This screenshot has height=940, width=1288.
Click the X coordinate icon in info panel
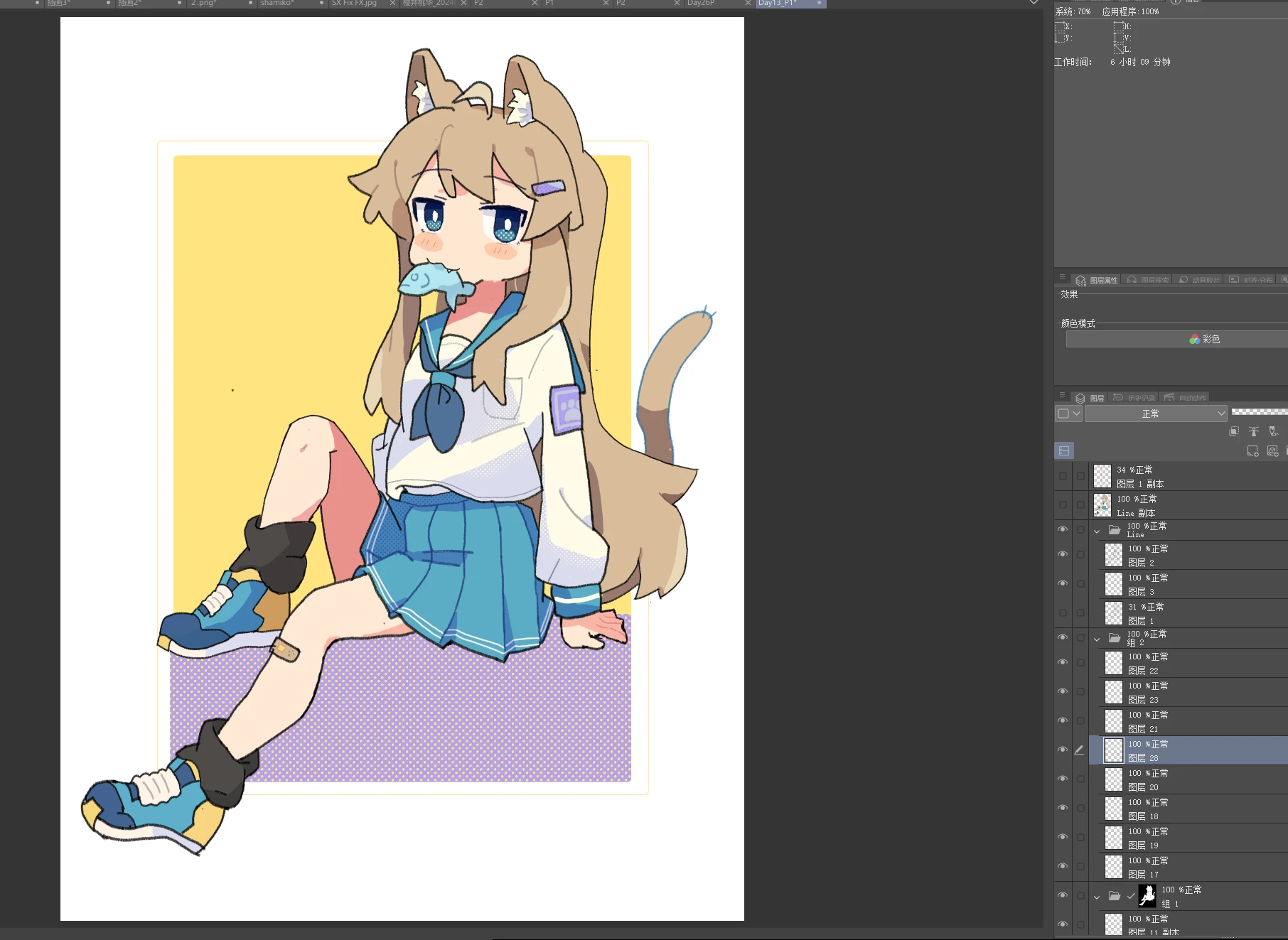click(1061, 26)
